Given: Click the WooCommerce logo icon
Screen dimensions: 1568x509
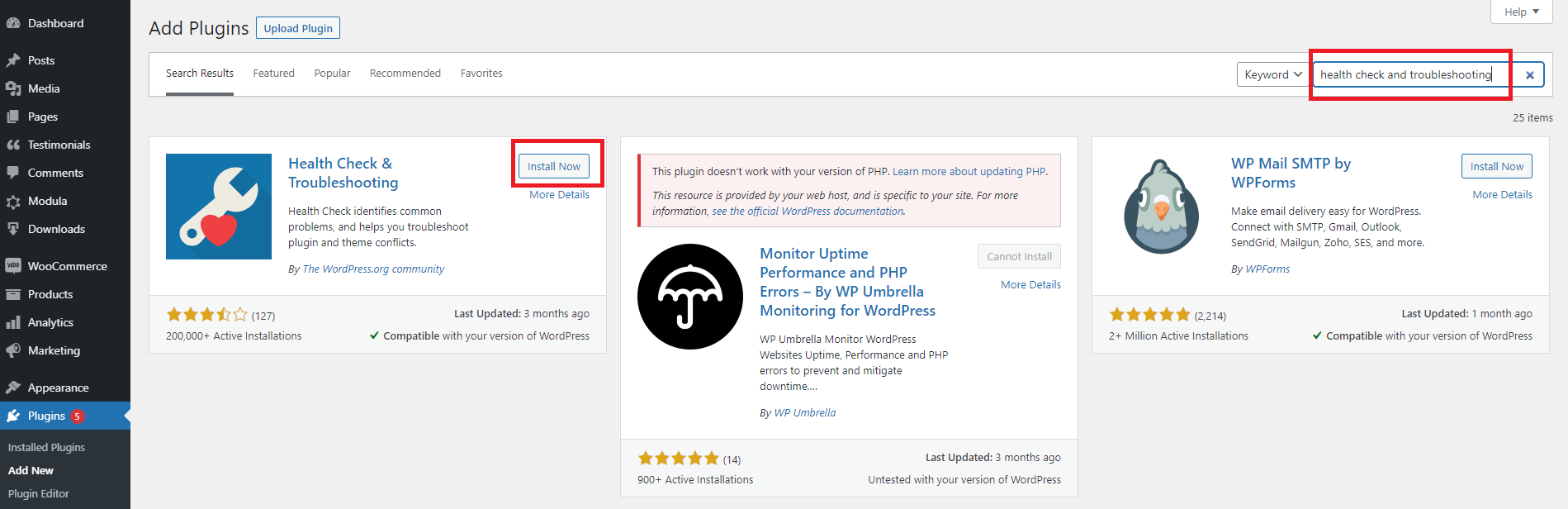Looking at the screenshot, I should [x=13, y=266].
